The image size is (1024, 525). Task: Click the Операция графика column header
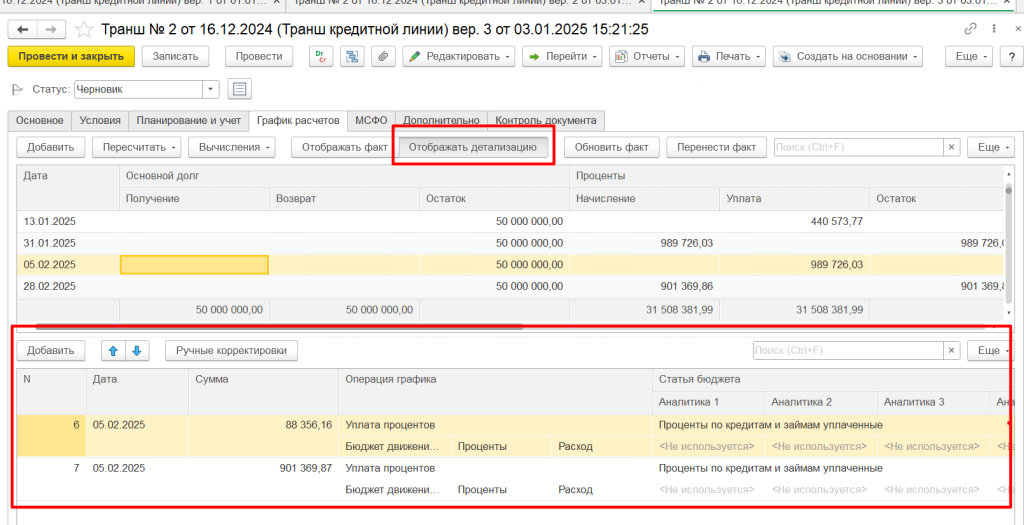[495, 390]
